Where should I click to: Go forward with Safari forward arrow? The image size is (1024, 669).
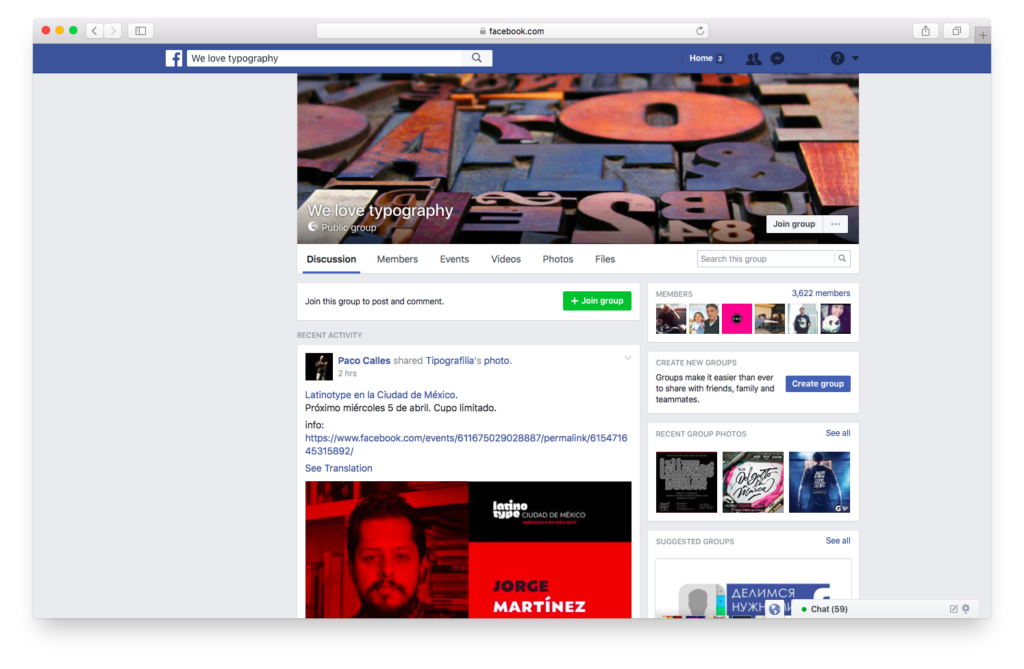pos(113,31)
